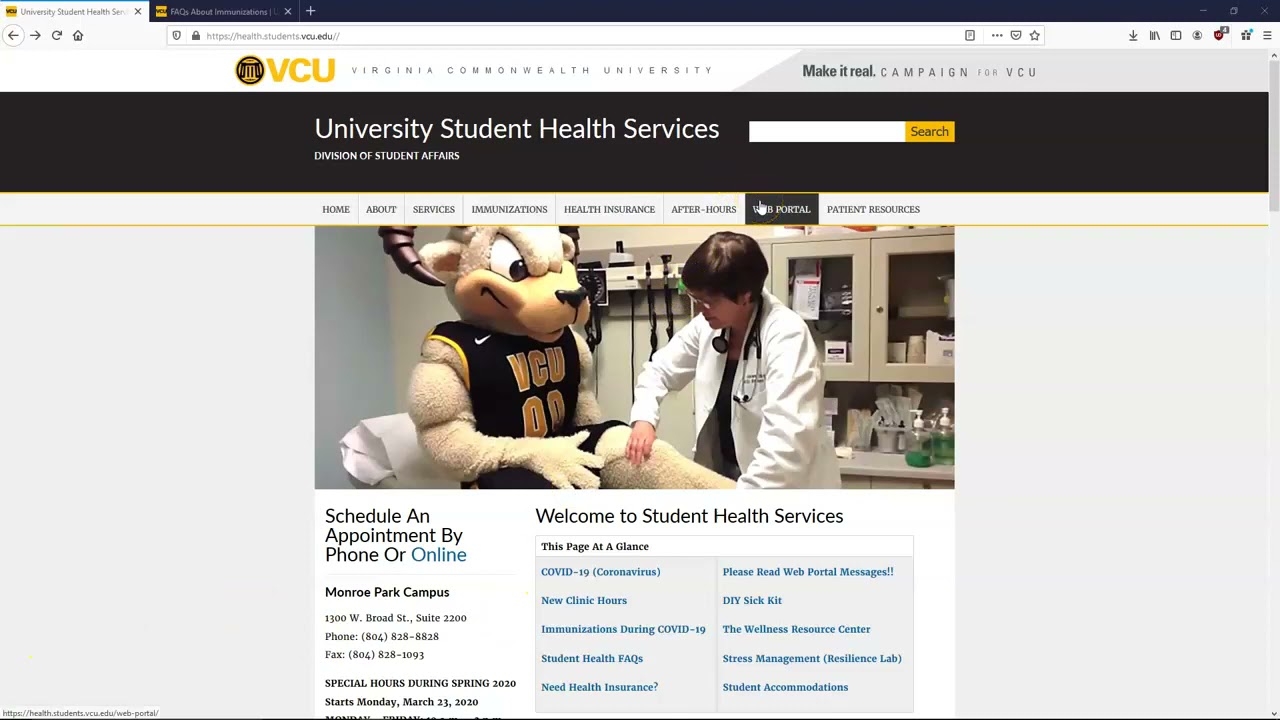Bookmark this page with the star icon
The width and height of the screenshot is (1280, 720).
tap(1035, 35)
